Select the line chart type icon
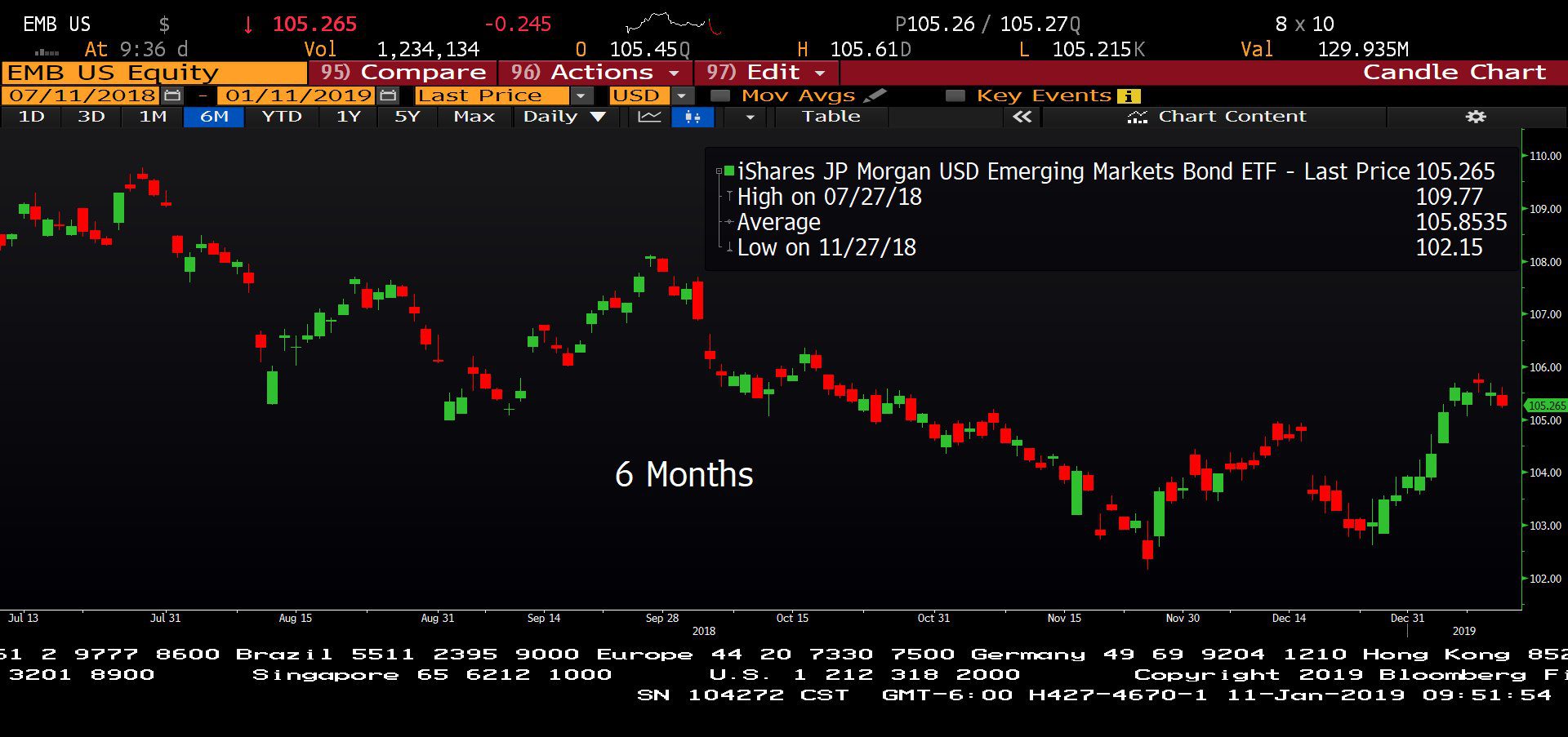This screenshot has height=737, width=1568. pos(649,117)
